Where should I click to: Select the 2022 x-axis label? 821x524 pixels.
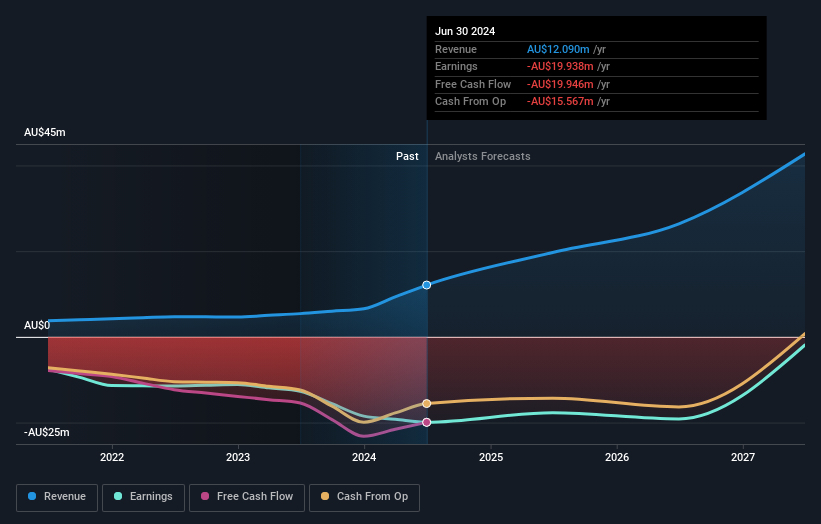click(x=112, y=458)
